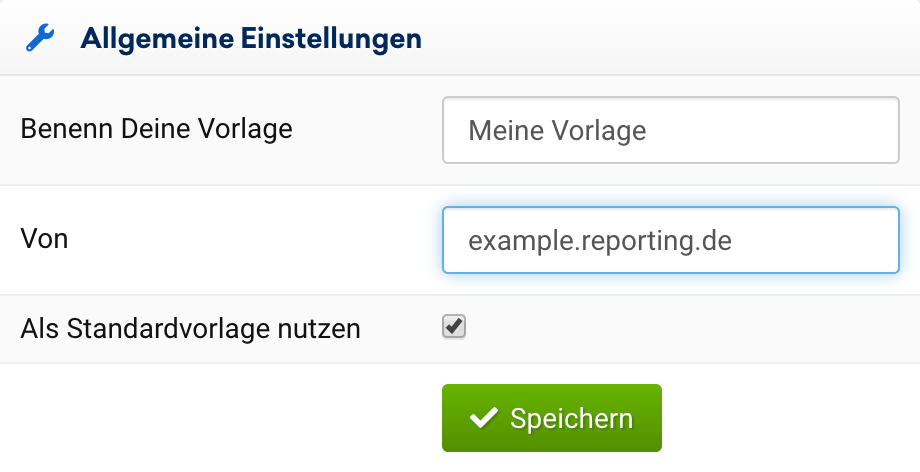Viewport: 920px width, 472px height.
Task: Click the 'Benenn Deine Vorlage' label
Action: point(156,129)
